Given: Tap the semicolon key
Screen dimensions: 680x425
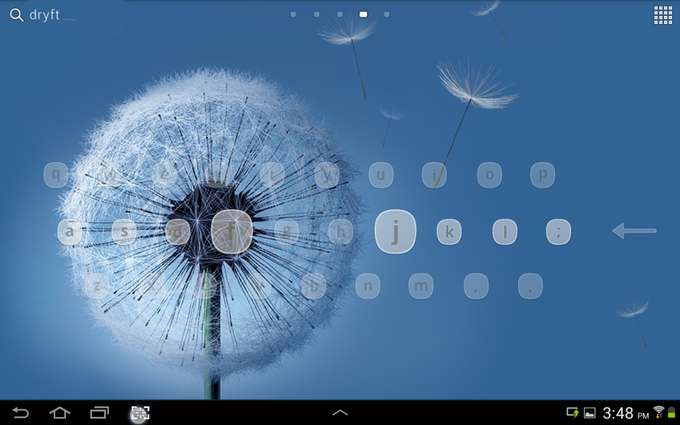Looking at the screenshot, I should click(558, 232).
